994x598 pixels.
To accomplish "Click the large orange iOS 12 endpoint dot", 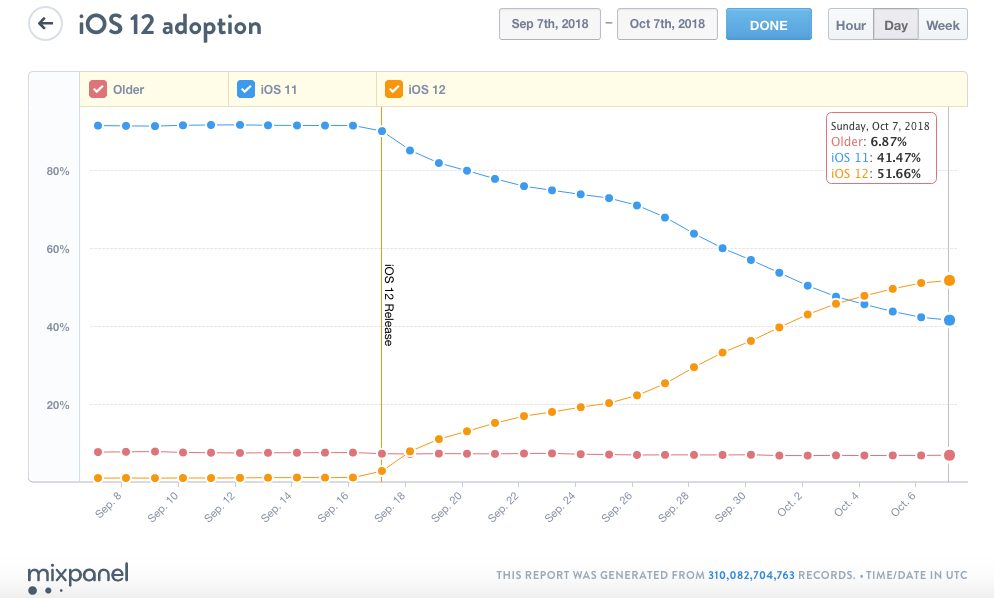I will tap(949, 281).
